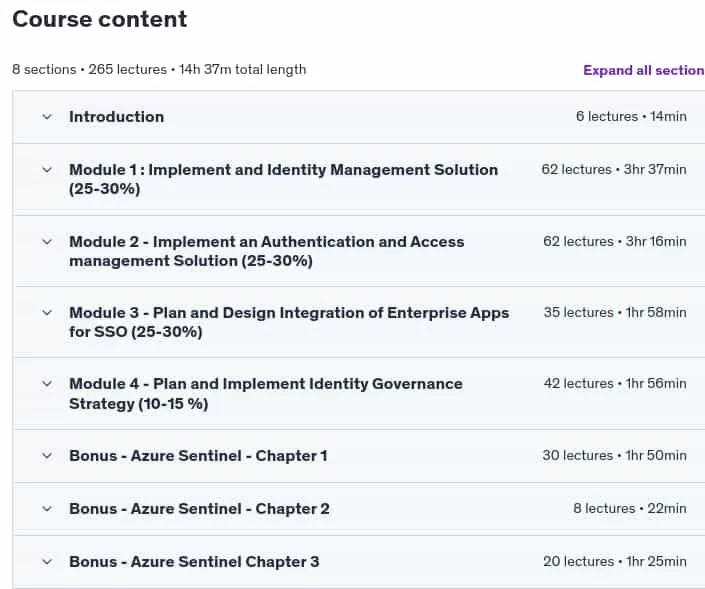Click the chevron arrow beside Module 4
Viewport: 705px width, 589px height.
(47, 384)
